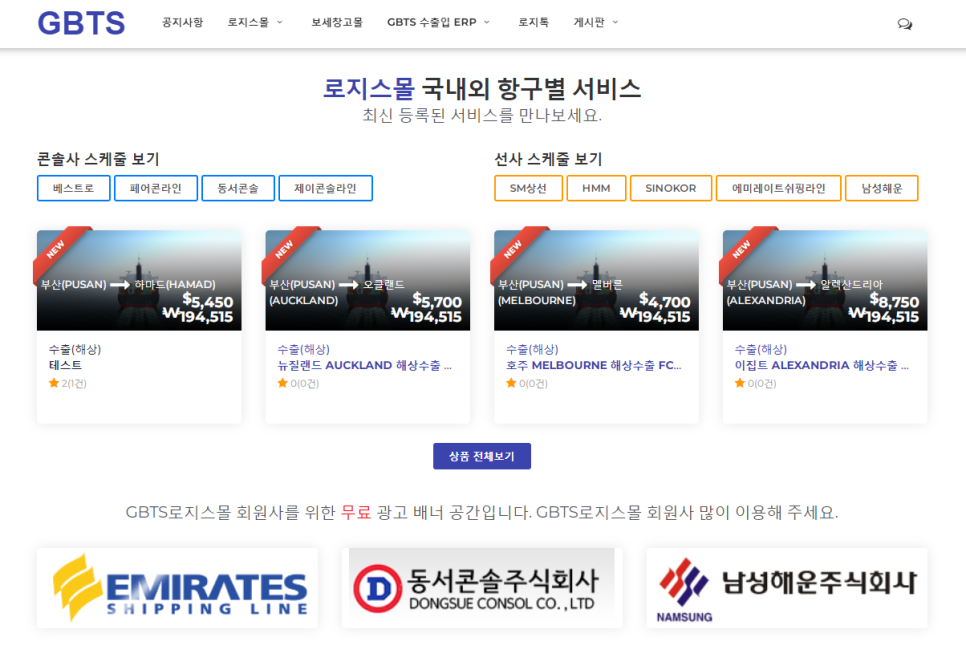
Task: Open 호주 MELBOURNE 해상수출 product link
Action: point(594,365)
